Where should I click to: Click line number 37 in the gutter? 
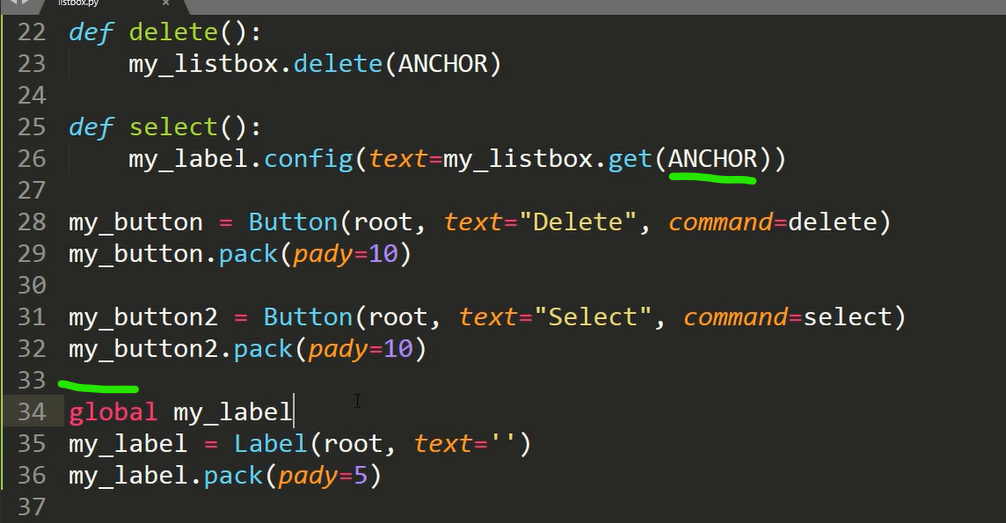click(x=32, y=507)
